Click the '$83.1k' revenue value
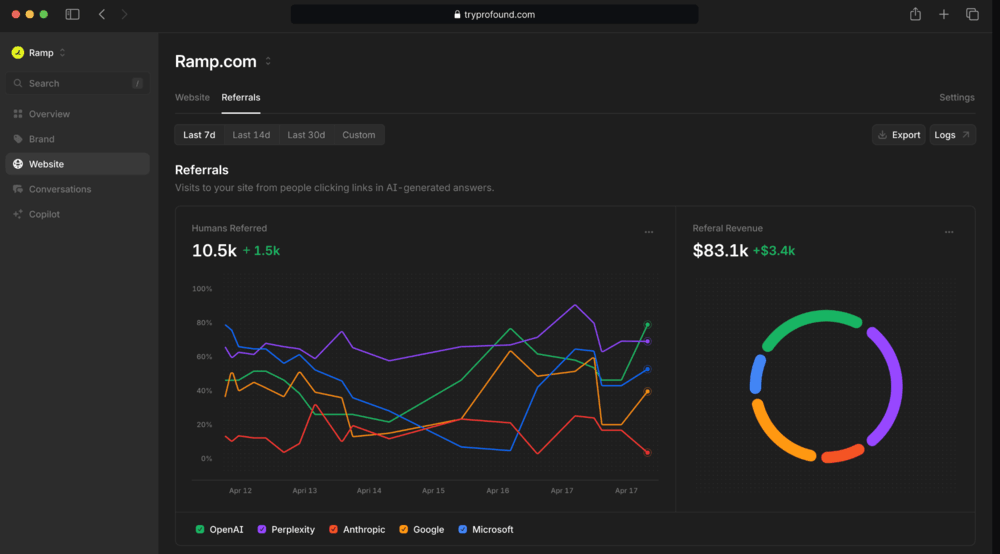Image resolution: width=1000 pixels, height=554 pixels. click(720, 251)
